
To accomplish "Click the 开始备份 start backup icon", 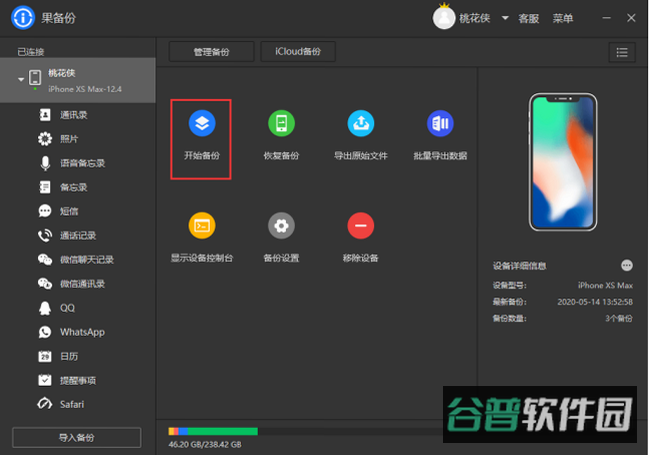I will [x=202, y=123].
